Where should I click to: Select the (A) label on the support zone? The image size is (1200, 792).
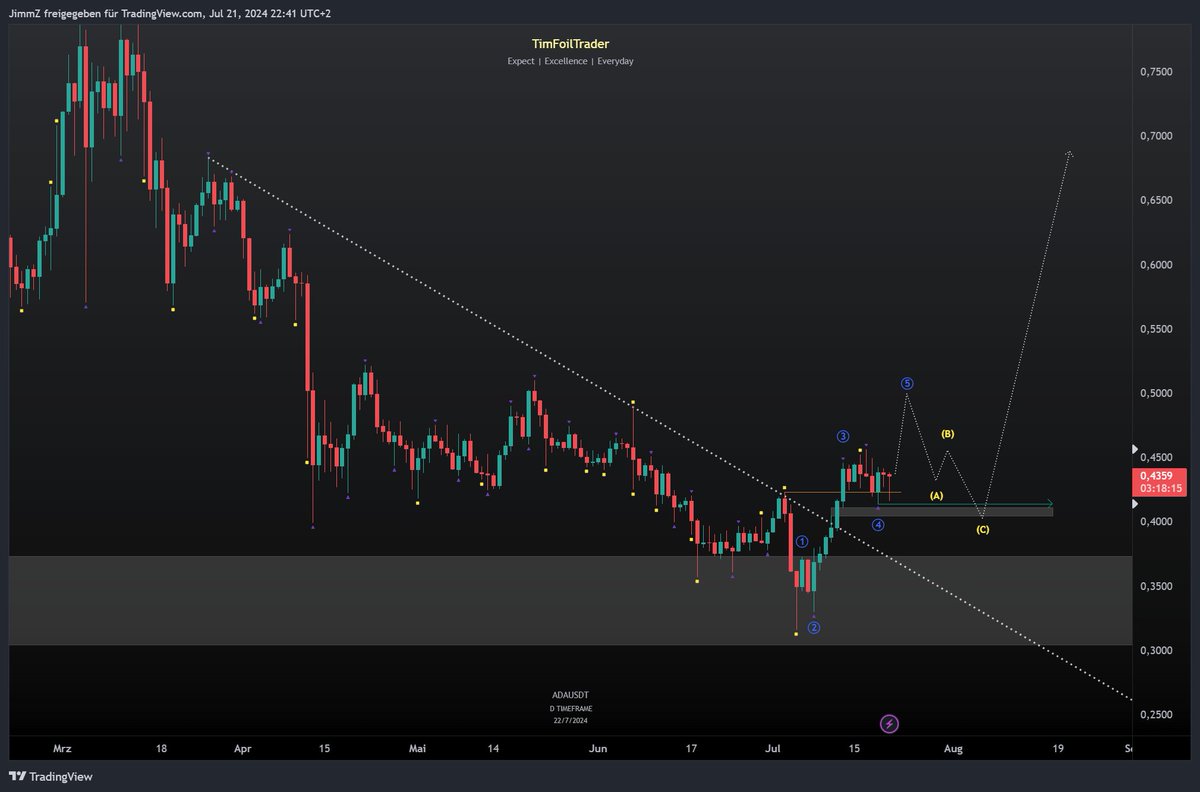tap(937, 494)
